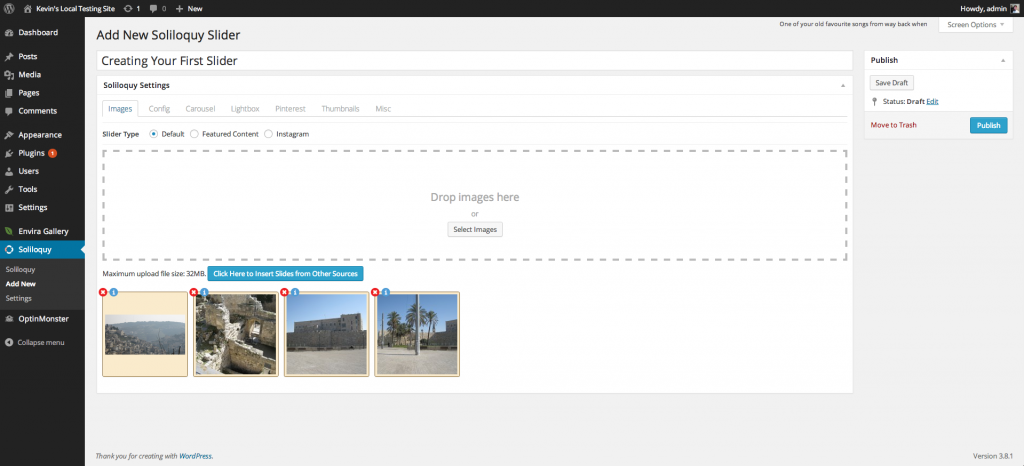Switch to the Lightbox tab
This screenshot has width=1024, height=466.
(244, 108)
